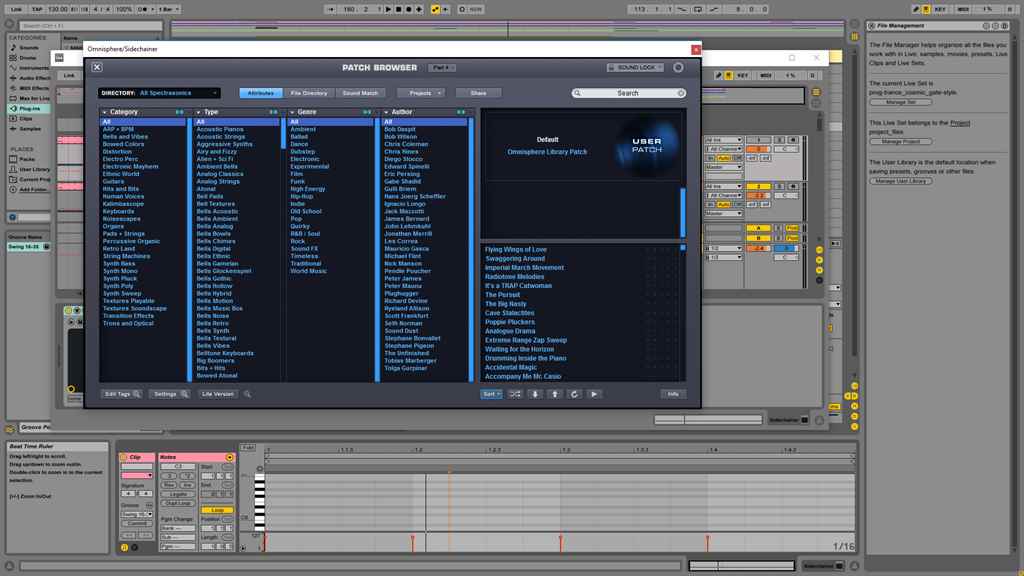Screen dimensions: 1024x576
Task: Click the patch info pane scrollbar
Action: [683, 212]
